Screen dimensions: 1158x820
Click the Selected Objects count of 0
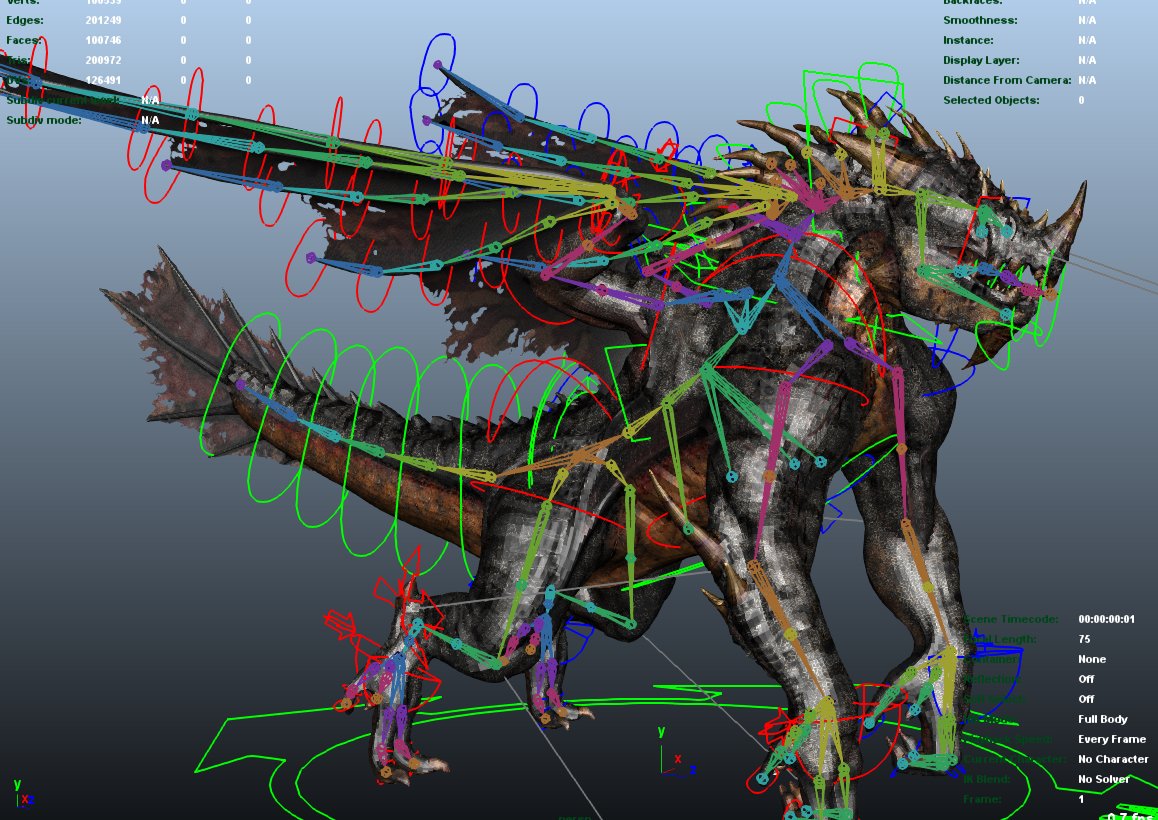pyautogui.click(x=1081, y=100)
